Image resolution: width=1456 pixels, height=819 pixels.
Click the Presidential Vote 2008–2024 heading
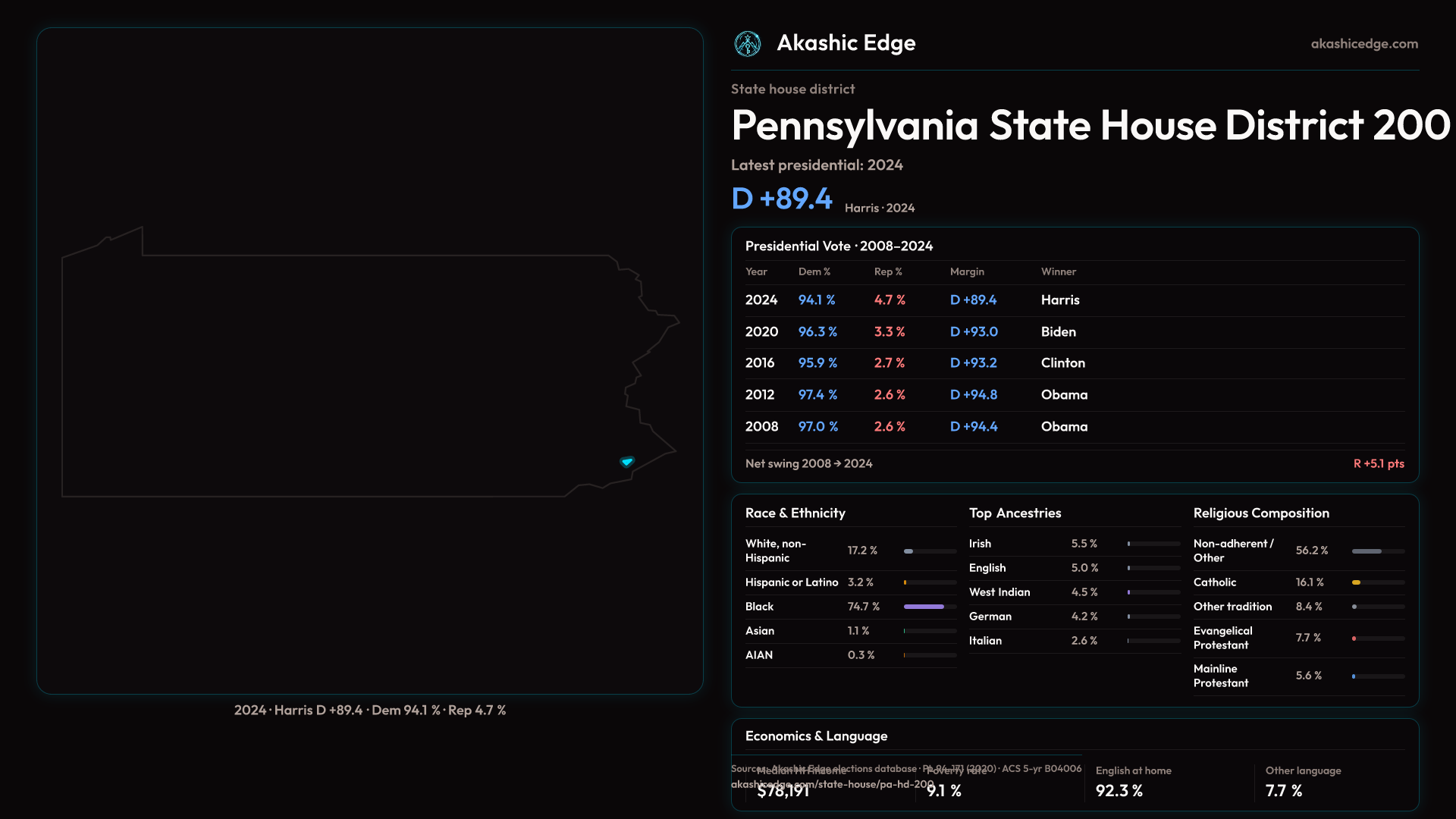click(x=839, y=246)
